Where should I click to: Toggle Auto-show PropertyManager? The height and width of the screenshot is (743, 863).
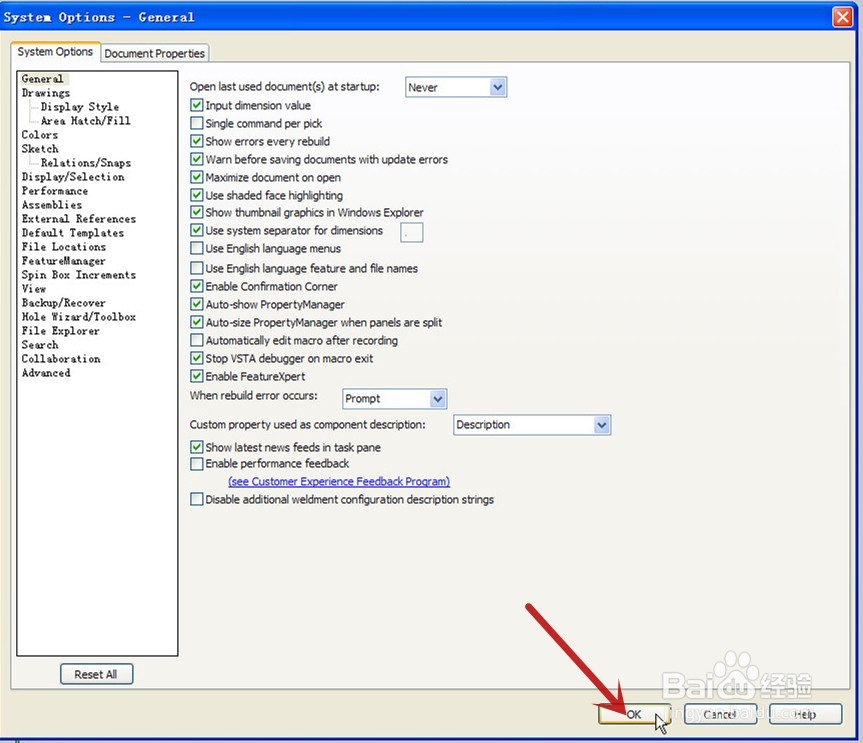[196, 304]
